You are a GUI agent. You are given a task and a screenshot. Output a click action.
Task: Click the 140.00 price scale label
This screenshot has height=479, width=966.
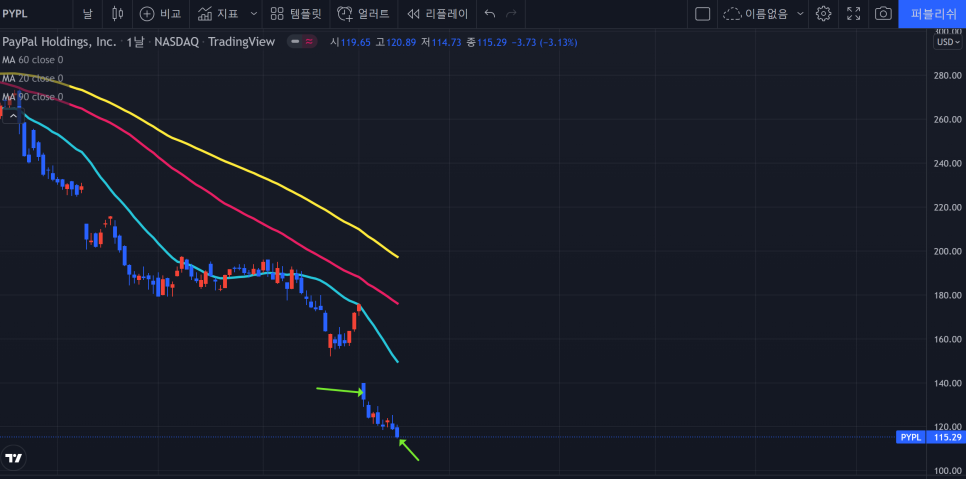pos(947,383)
